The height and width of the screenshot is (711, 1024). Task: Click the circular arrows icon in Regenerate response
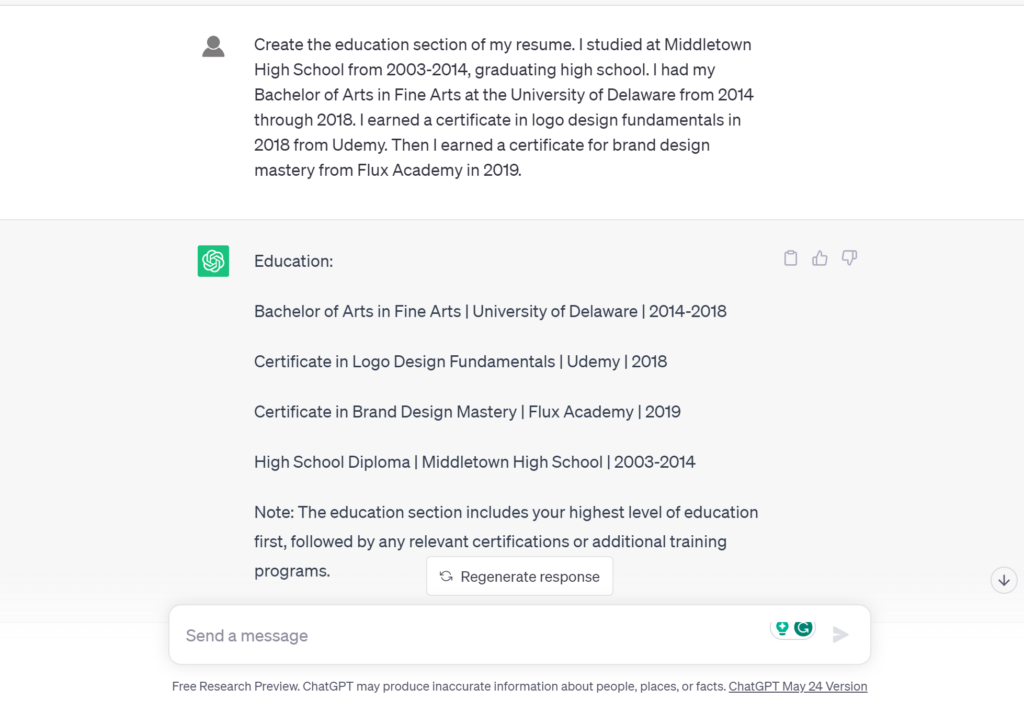[446, 576]
